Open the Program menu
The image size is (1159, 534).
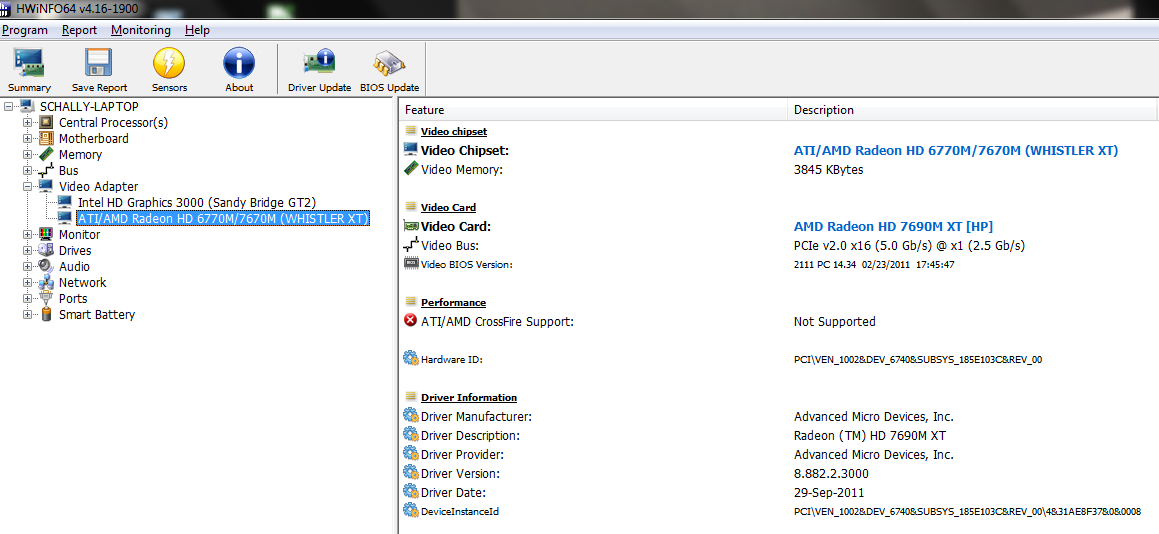point(24,30)
